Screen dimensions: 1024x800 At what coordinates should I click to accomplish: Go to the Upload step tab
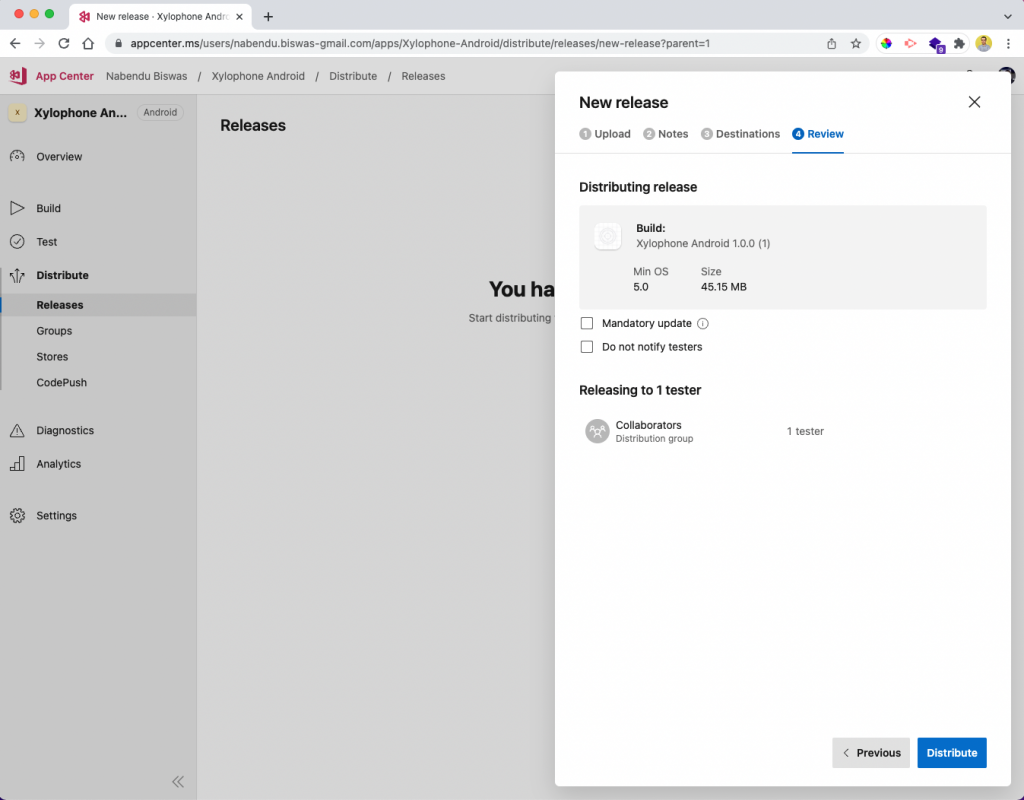(x=605, y=134)
